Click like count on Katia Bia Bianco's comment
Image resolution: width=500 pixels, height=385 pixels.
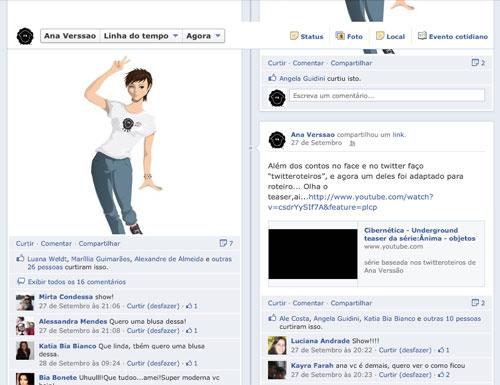tap(192, 363)
